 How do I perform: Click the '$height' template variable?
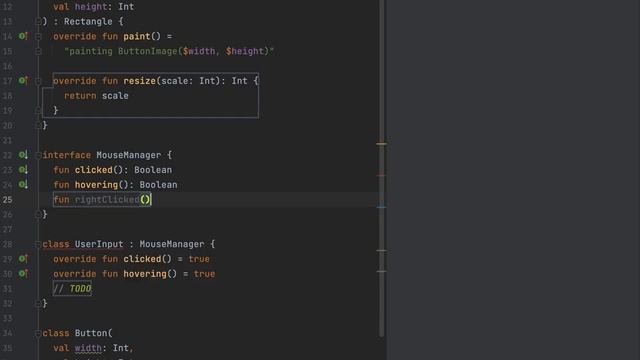pos(245,51)
